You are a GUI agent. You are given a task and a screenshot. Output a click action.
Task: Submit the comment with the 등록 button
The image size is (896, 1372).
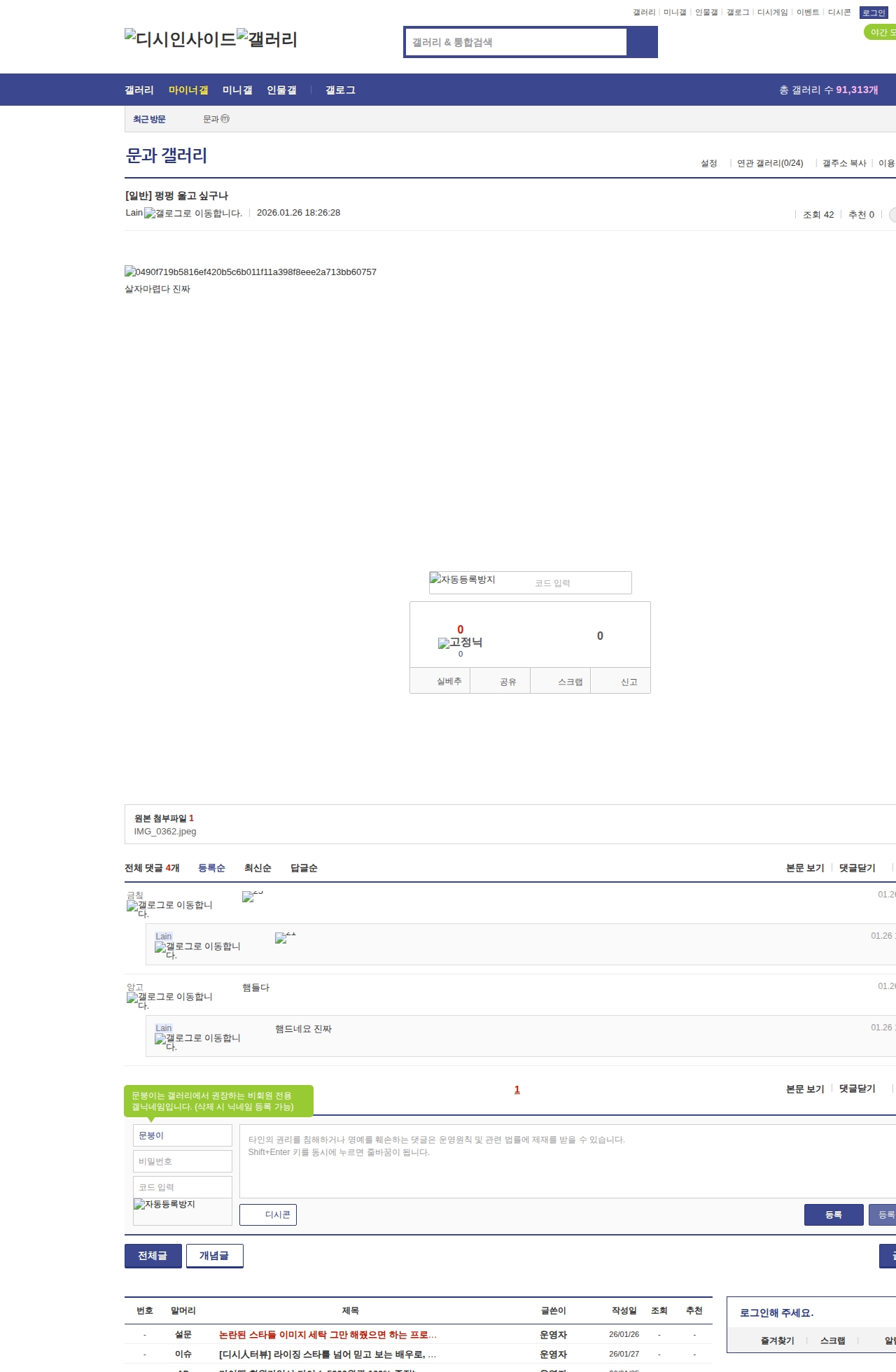pos(834,1214)
